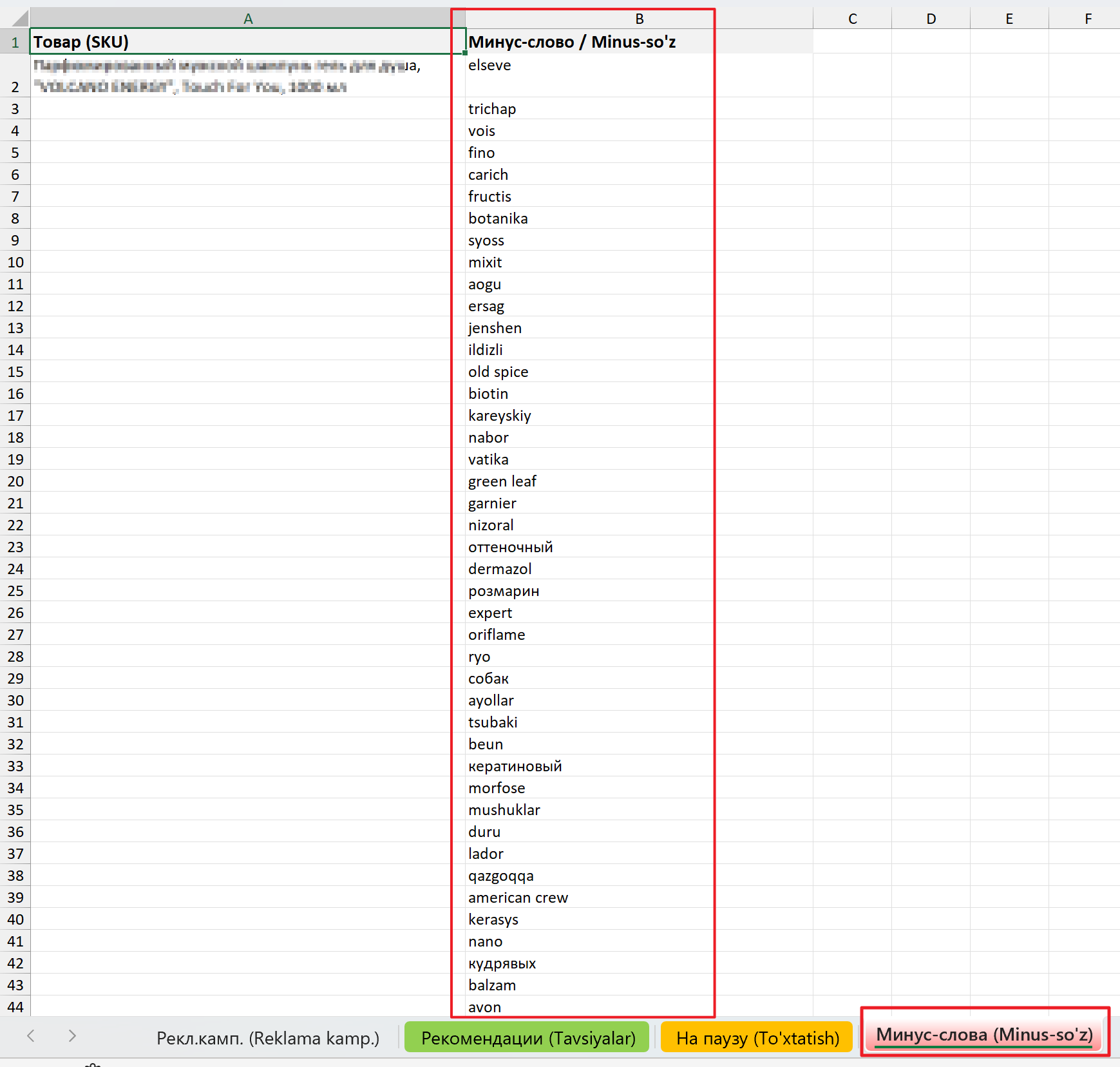Select the 'botanika' cell
The height and width of the screenshot is (1067, 1120).
639,218
